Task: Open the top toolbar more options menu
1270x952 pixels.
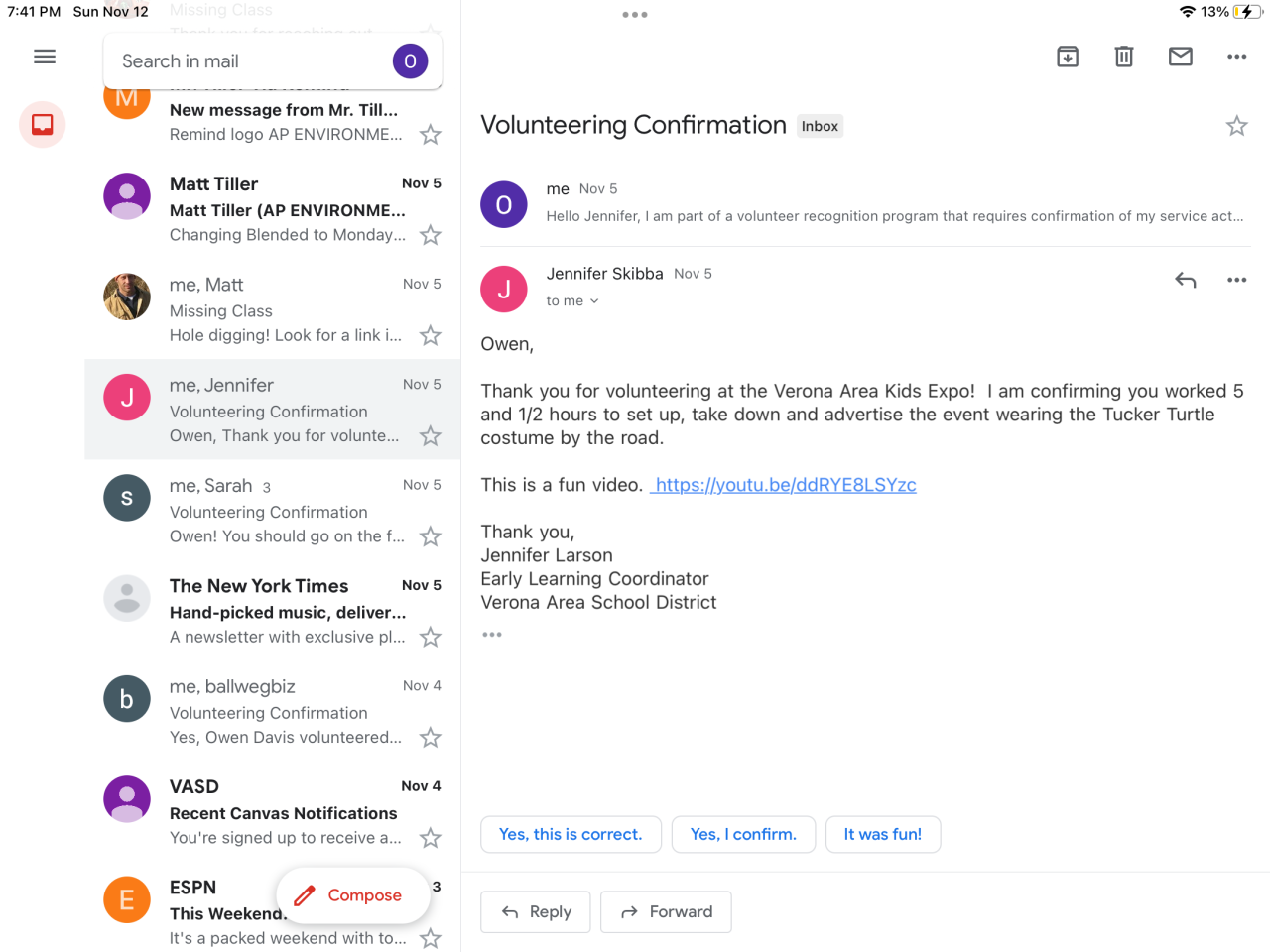Action: pos(1236,57)
